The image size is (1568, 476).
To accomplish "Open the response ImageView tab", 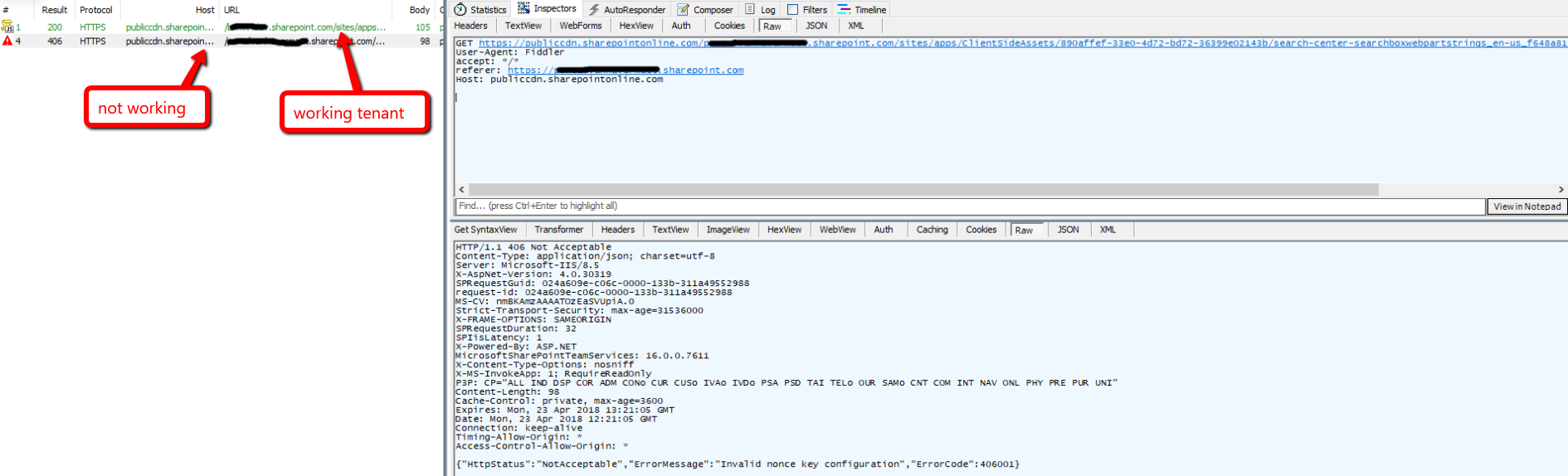I will coord(728,230).
